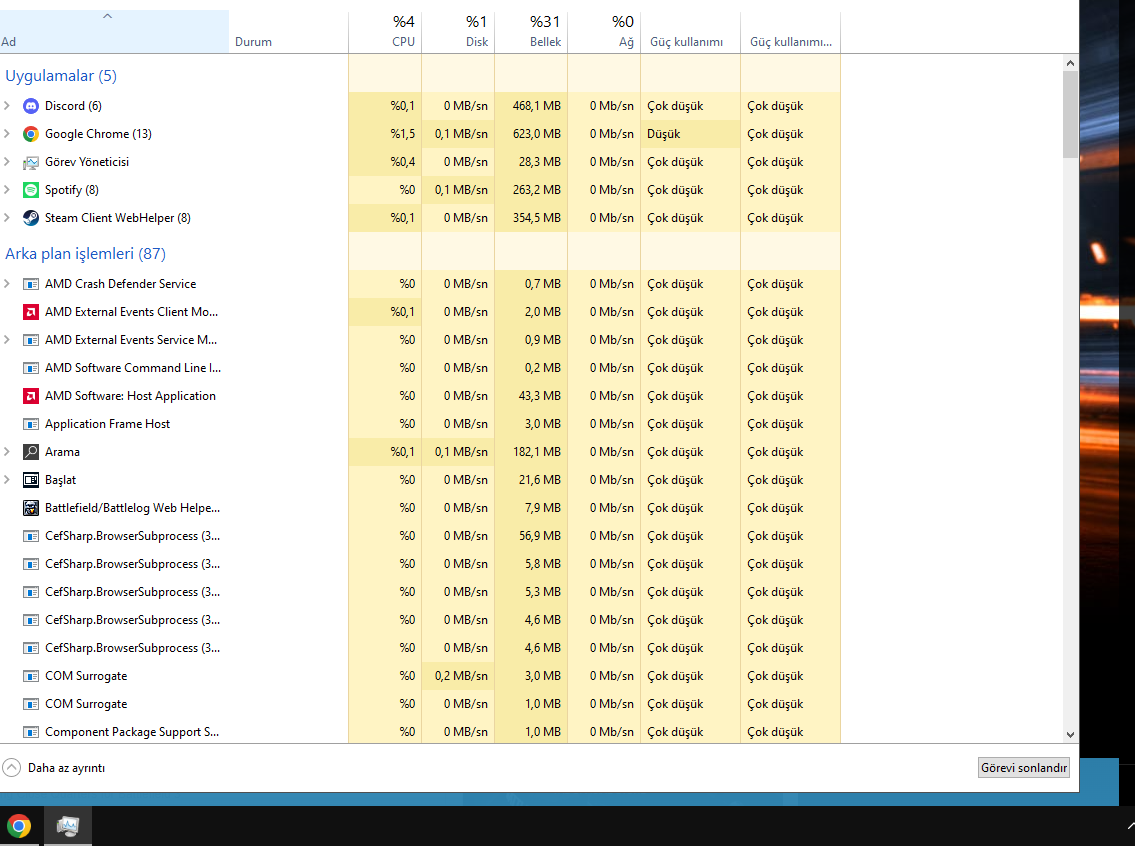Sort processes by Ağ column
This screenshot has width=1135, height=846.
(604, 32)
